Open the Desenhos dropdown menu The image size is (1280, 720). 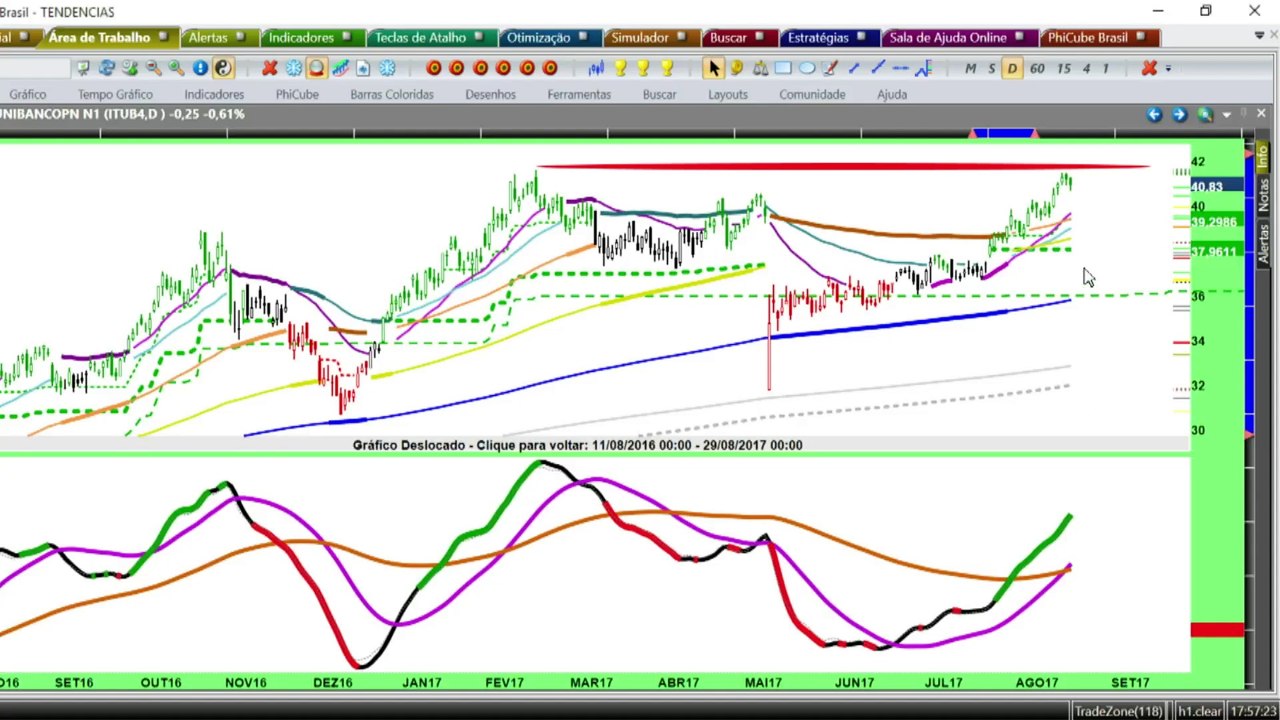coord(490,94)
